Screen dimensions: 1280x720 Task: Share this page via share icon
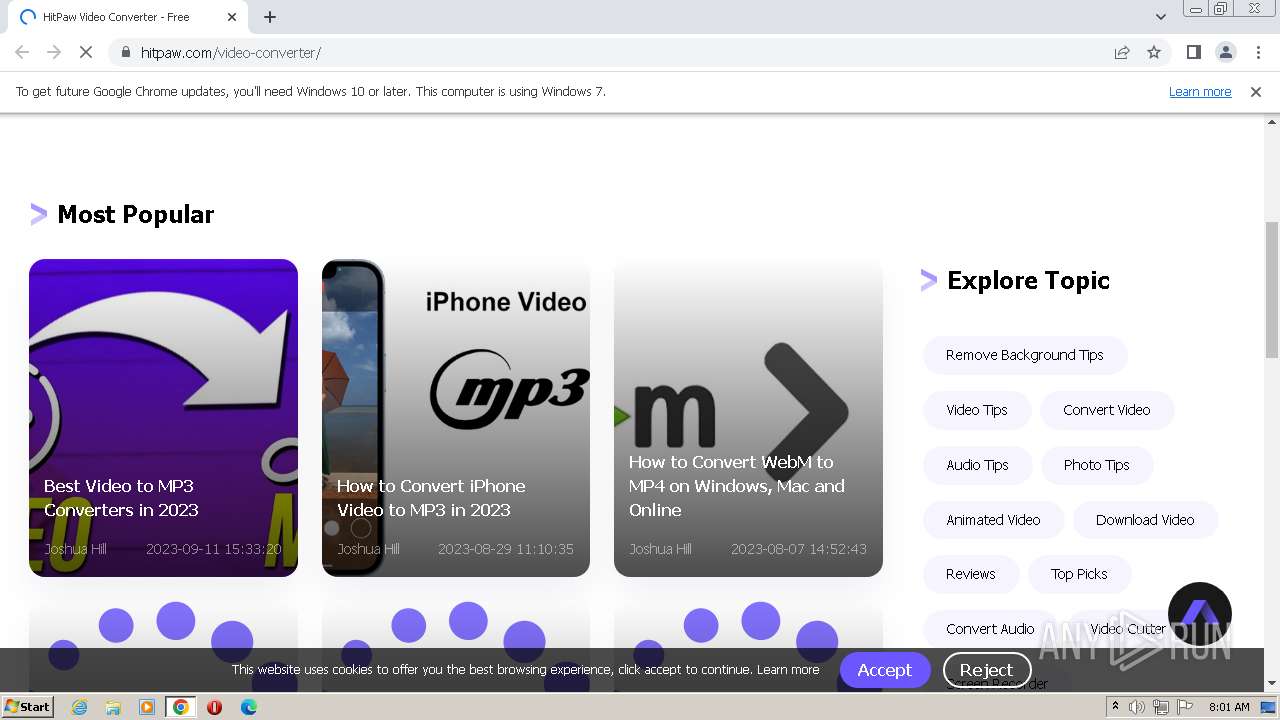point(1122,53)
